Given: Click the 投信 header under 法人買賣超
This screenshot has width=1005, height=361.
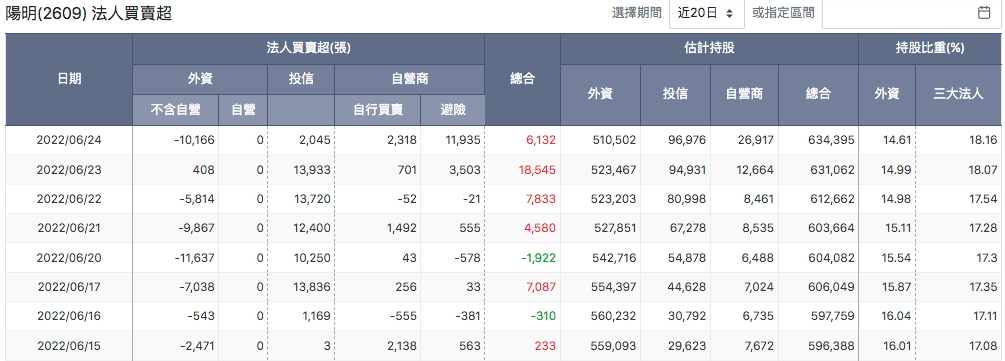Looking at the screenshot, I should tap(301, 79).
